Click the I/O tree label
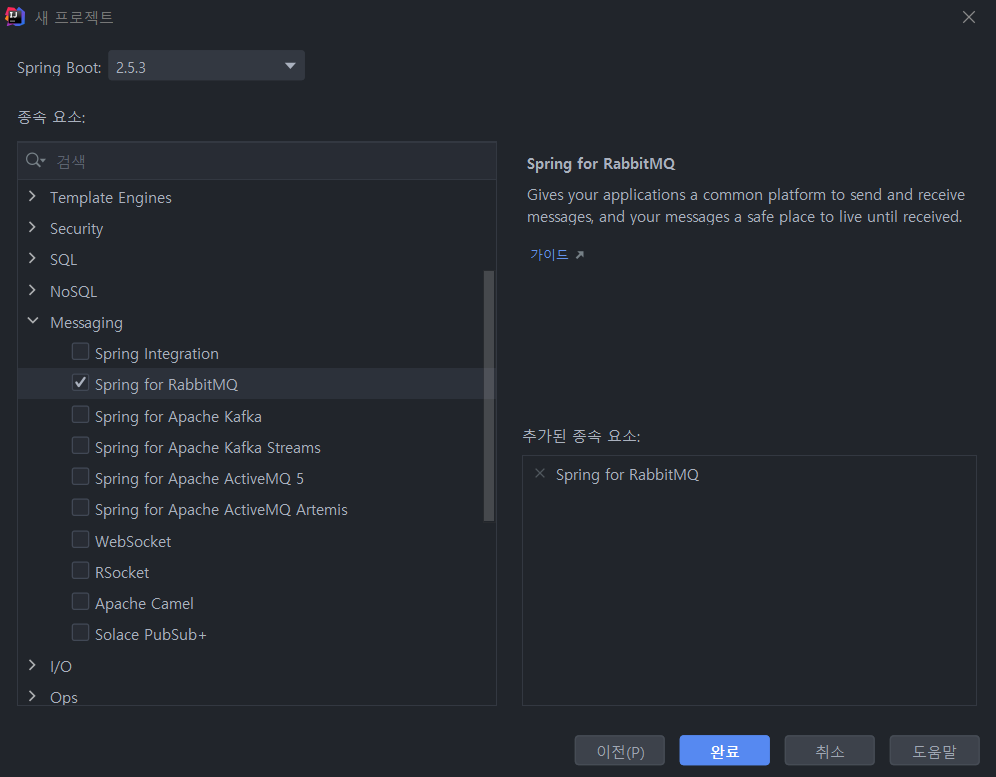 tap(61, 666)
